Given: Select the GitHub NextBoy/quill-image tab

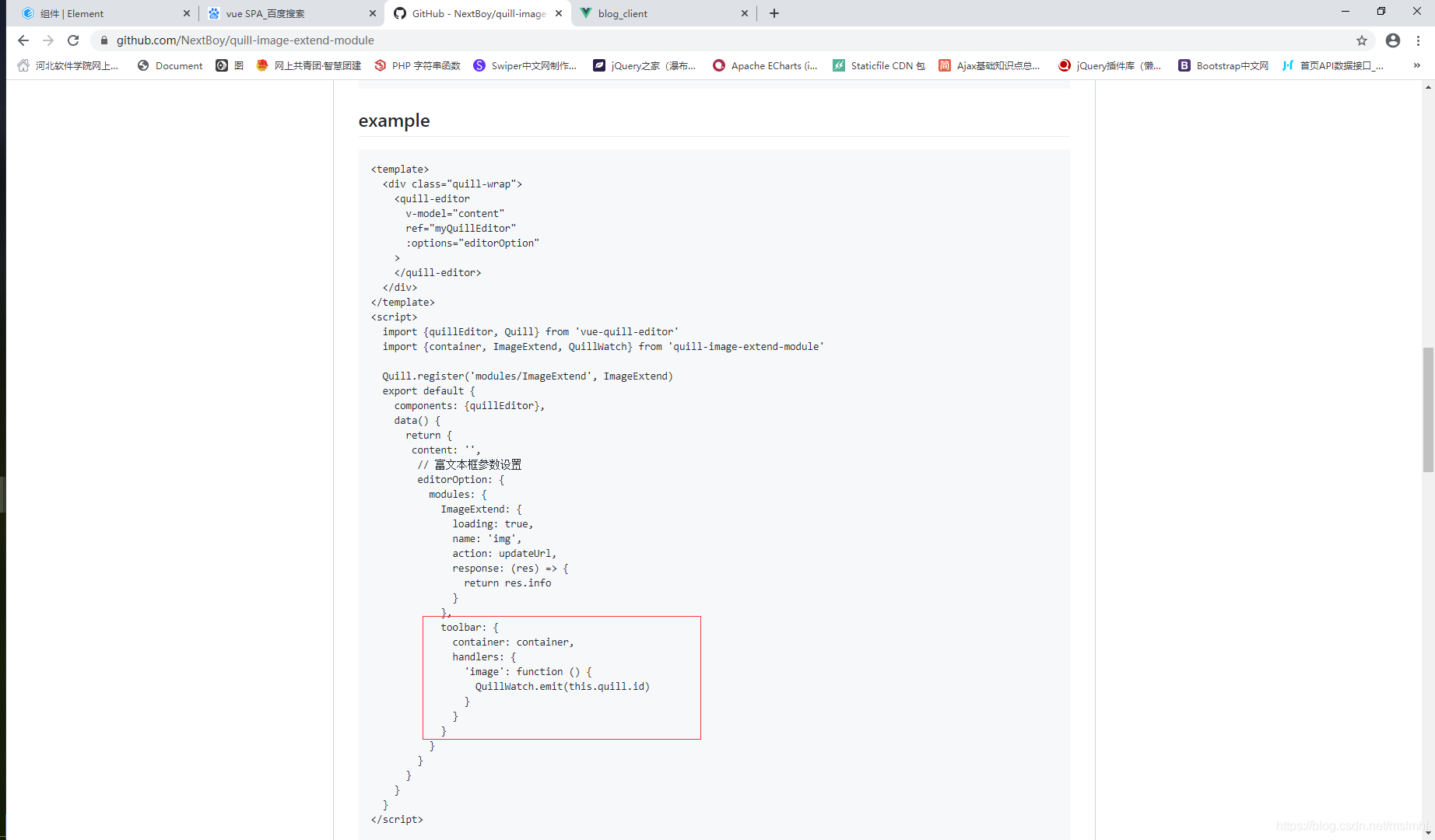Looking at the screenshot, I should (478, 13).
